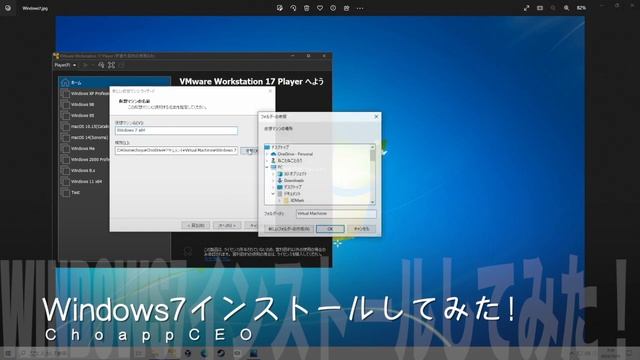
Task: Select the Windows 98 virtual machine
Action: pos(85,104)
